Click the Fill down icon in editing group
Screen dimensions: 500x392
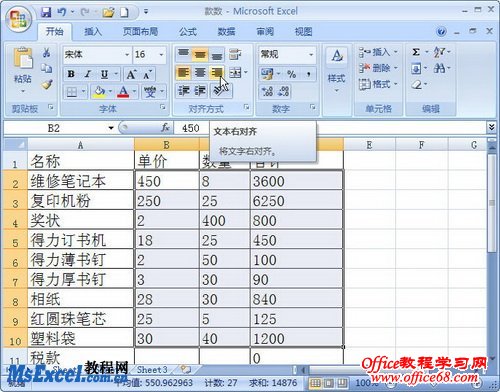[x=416, y=69]
